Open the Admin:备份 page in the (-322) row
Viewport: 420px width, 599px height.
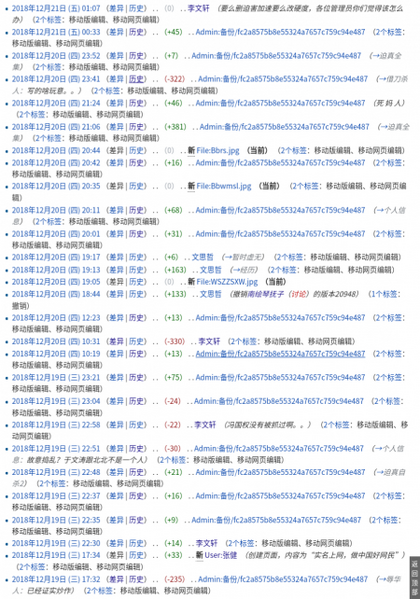pyautogui.click(x=283, y=79)
